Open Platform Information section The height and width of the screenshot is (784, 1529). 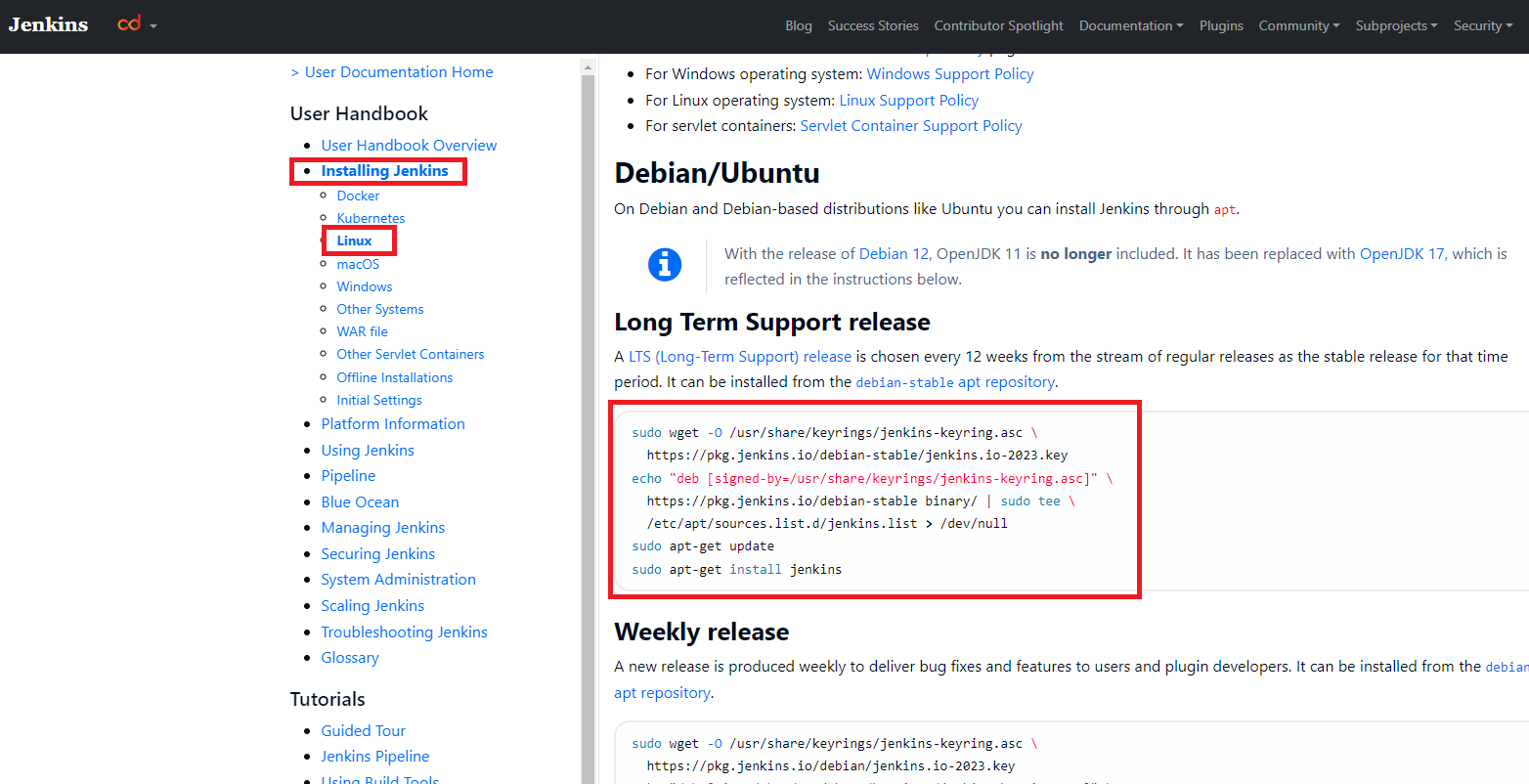393,424
